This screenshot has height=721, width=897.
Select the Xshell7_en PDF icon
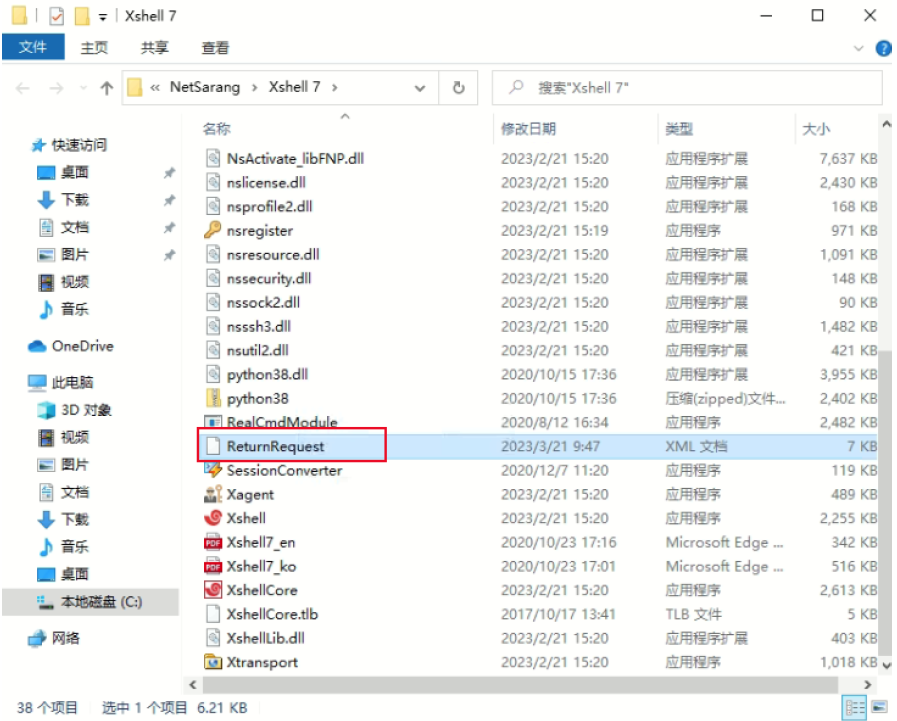click(212, 542)
